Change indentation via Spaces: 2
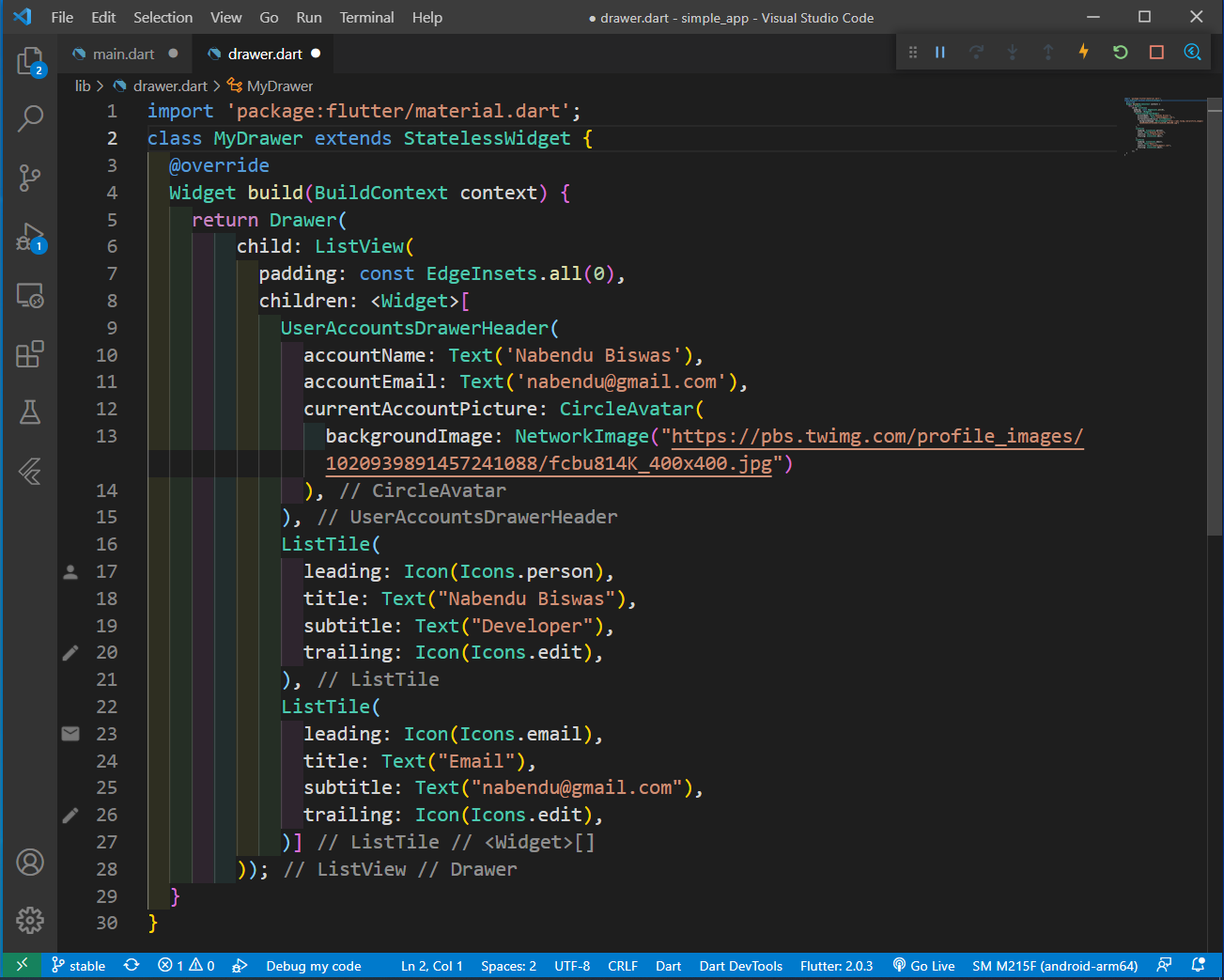This screenshot has height=980, width=1224. coord(508,966)
